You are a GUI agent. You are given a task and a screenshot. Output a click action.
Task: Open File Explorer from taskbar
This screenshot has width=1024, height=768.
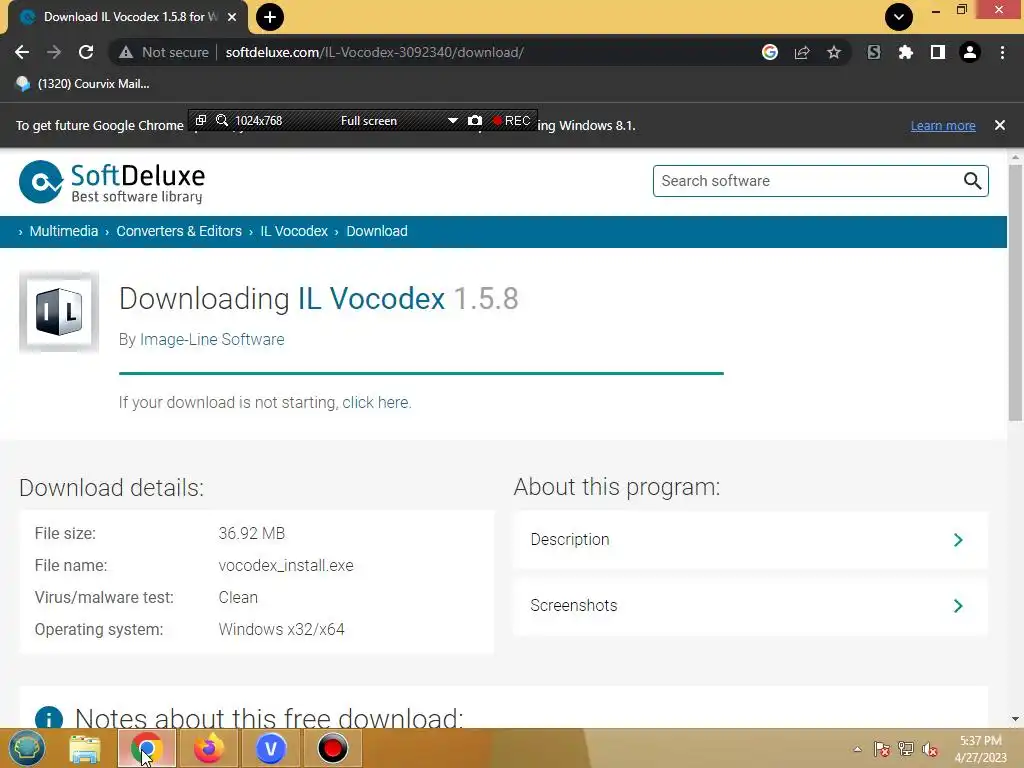coord(85,748)
